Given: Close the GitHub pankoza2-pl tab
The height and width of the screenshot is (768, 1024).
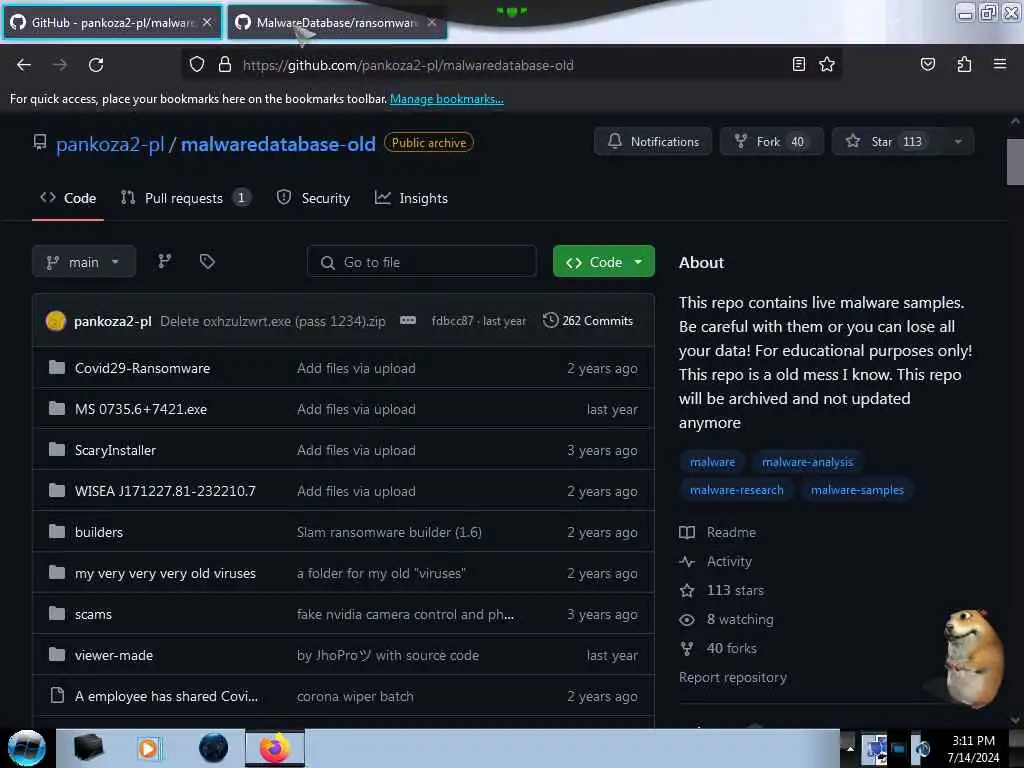Looking at the screenshot, I should (x=207, y=22).
